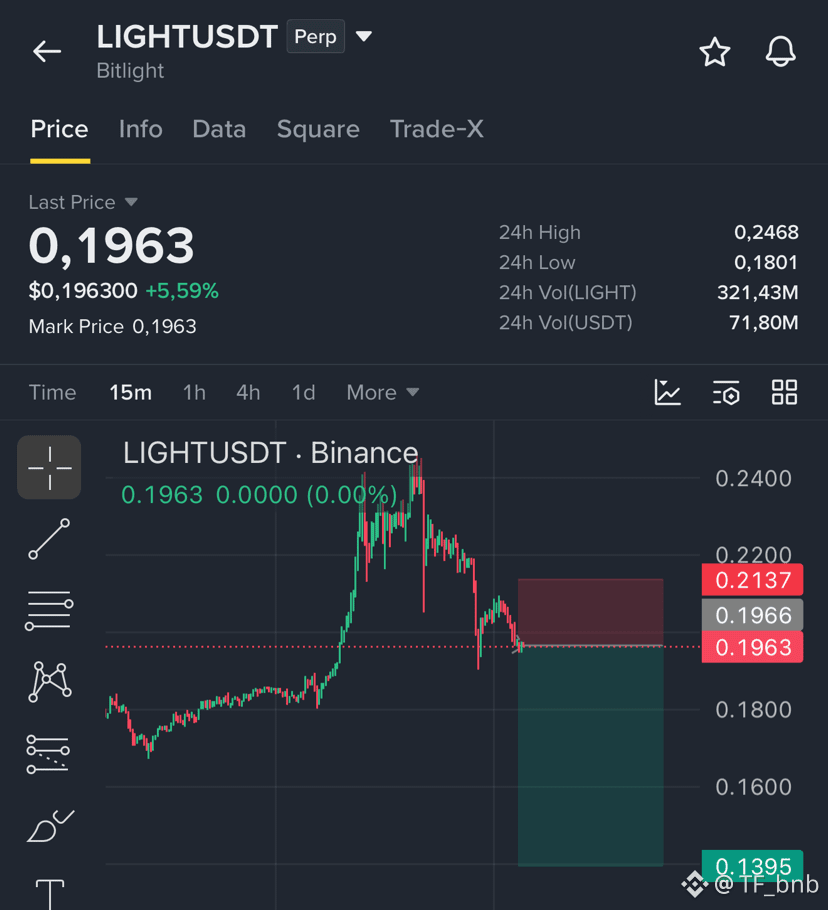Click the 0.2137 stop-loss price label
The image size is (828, 910).
tap(753, 580)
